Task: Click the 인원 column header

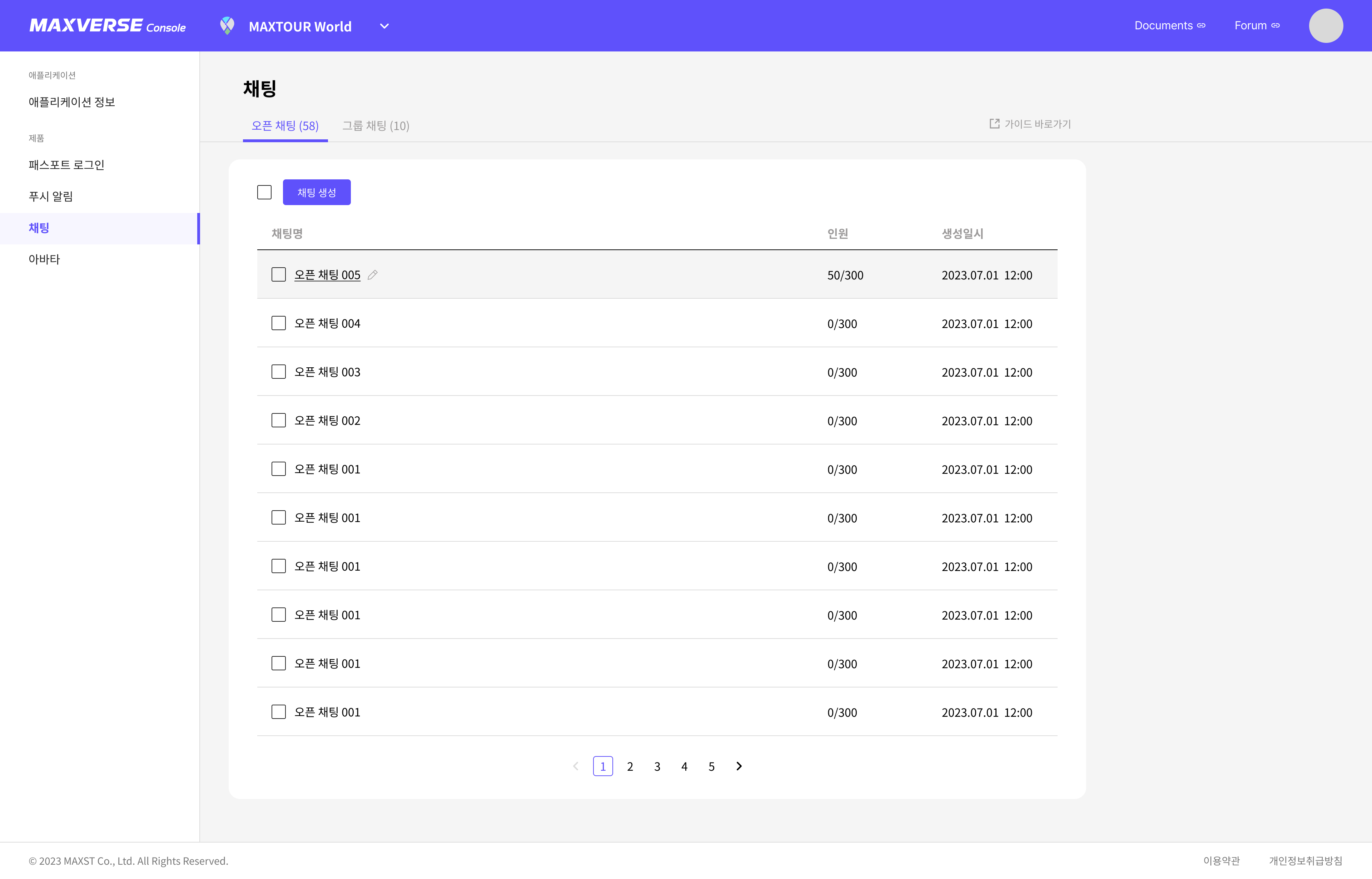Action: [x=838, y=233]
